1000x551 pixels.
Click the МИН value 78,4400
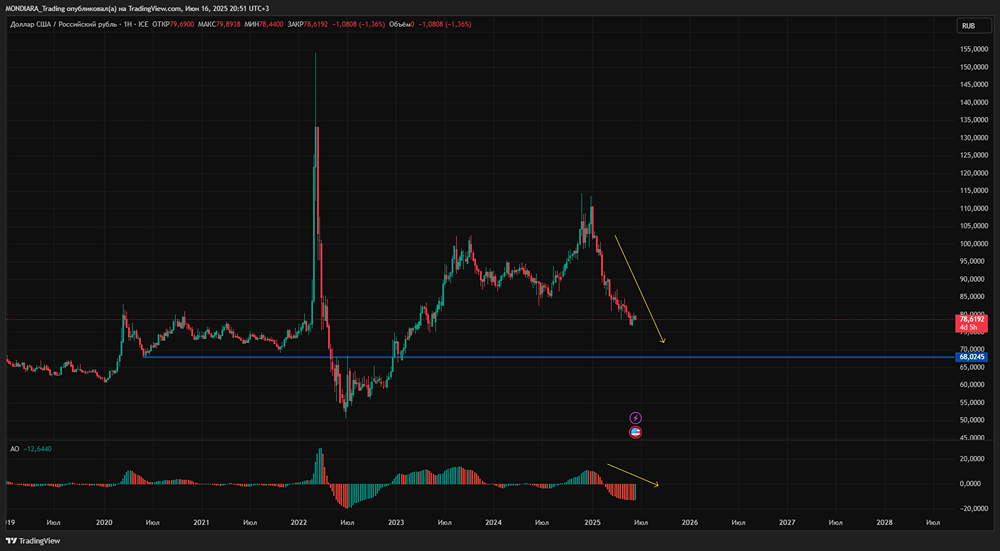click(x=272, y=24)
